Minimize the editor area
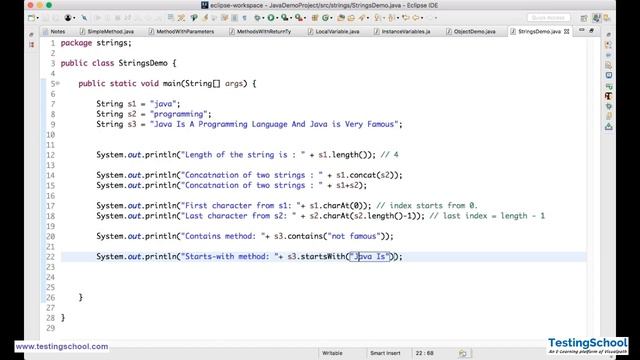This screenshot has height=360, width=640. pos(582,30)
